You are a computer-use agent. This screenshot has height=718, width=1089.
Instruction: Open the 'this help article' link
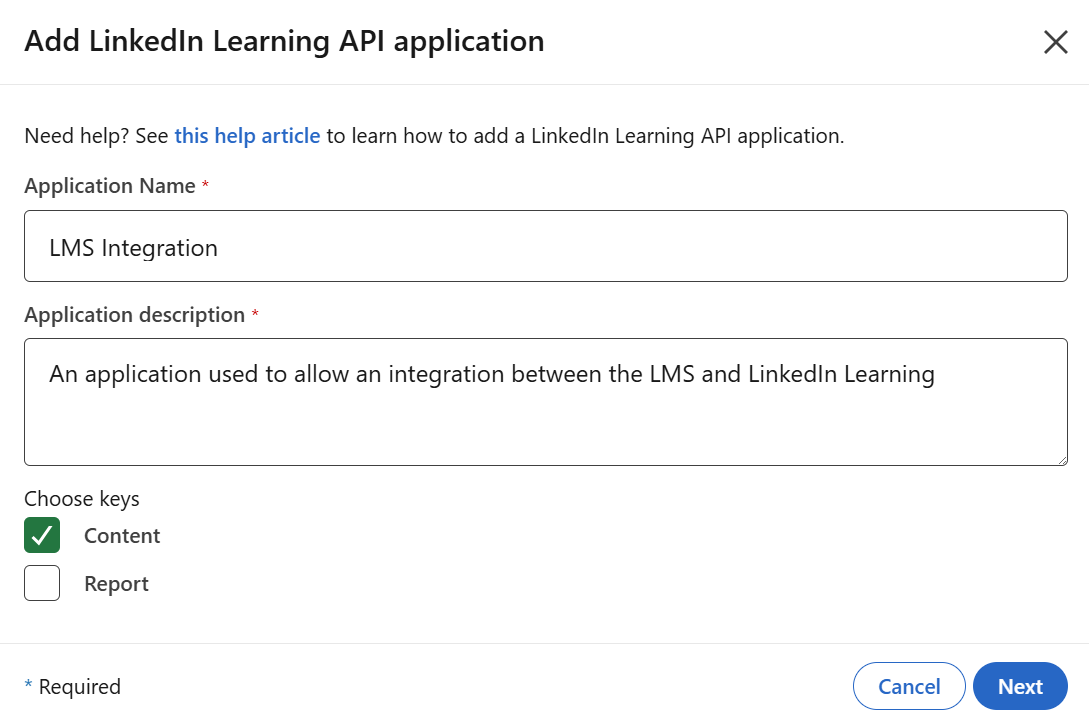pos(247,135)
